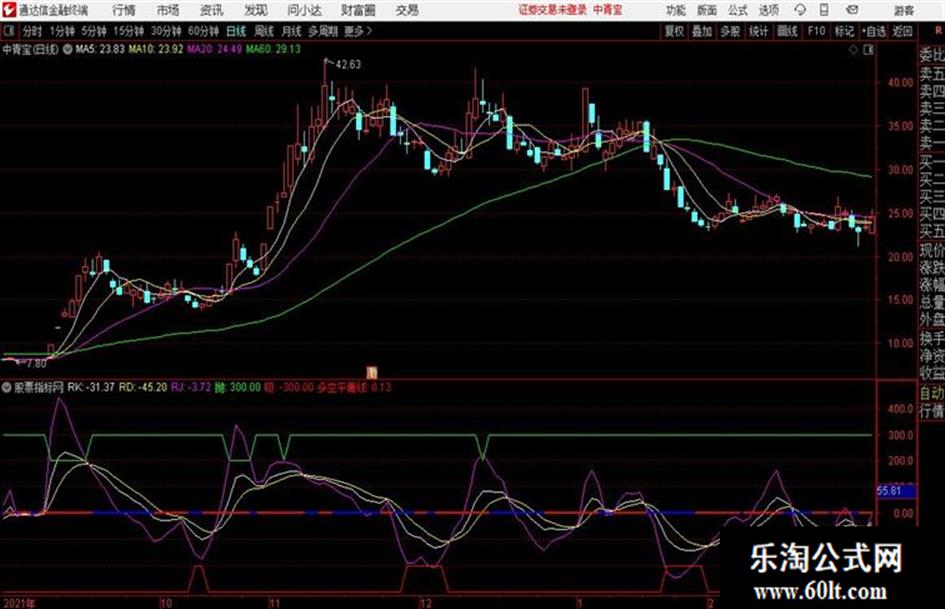Click the RD: -45.20 indicator value
The height and width of the screenshot is (609, 945).
point(143,387)
